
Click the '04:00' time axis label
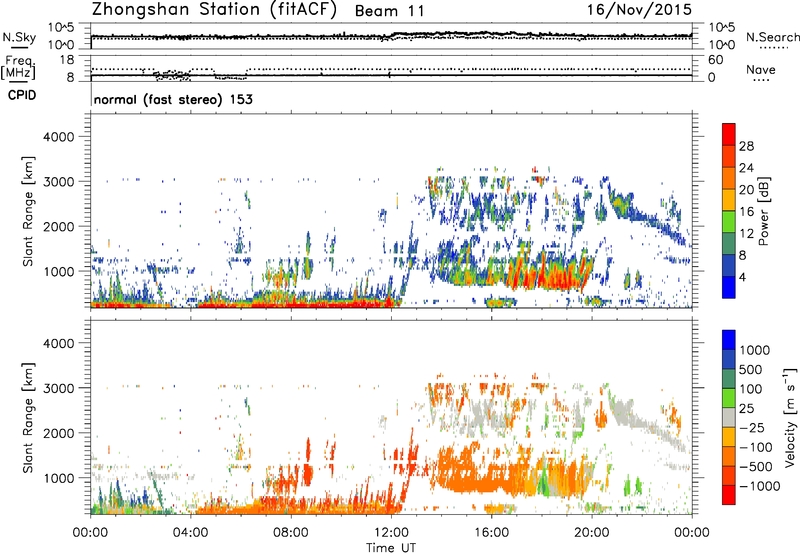190,533
